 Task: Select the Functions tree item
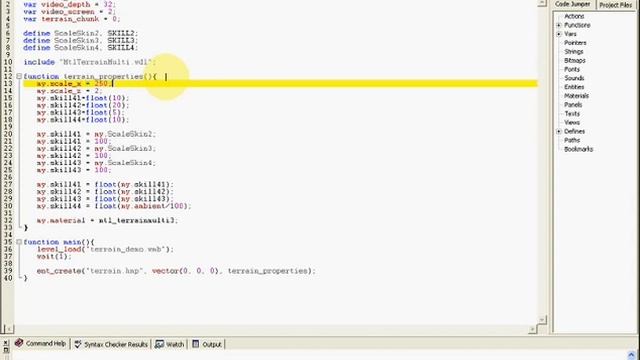click(x=577, y=25)
